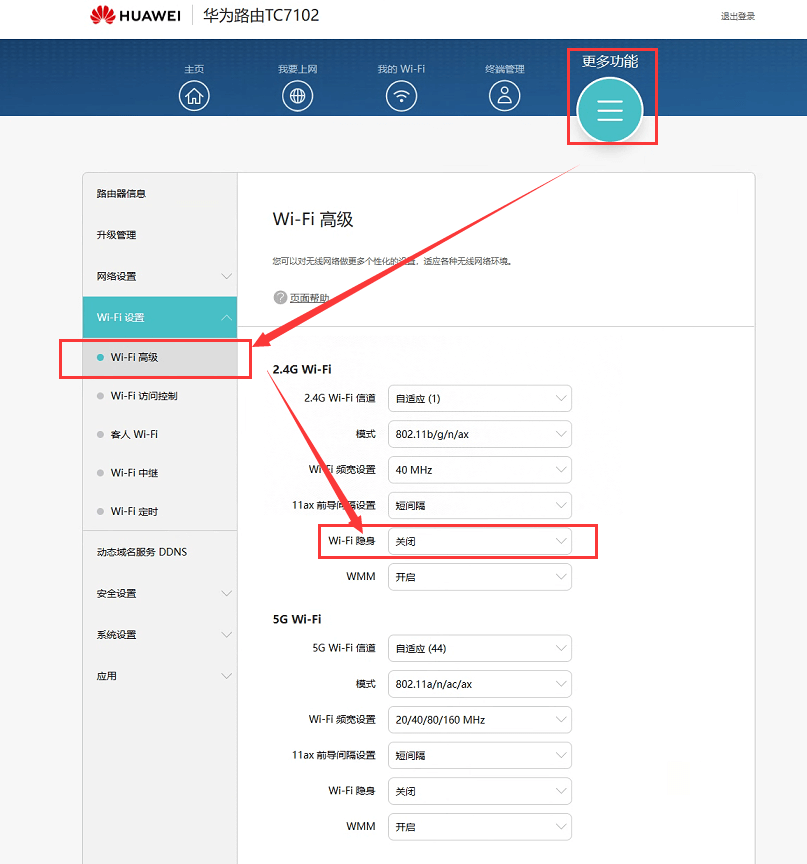Click the 更多功能 hamburger menu icon
The width and height of the screenshot is (807, 864).
click(x=610, y=109)
